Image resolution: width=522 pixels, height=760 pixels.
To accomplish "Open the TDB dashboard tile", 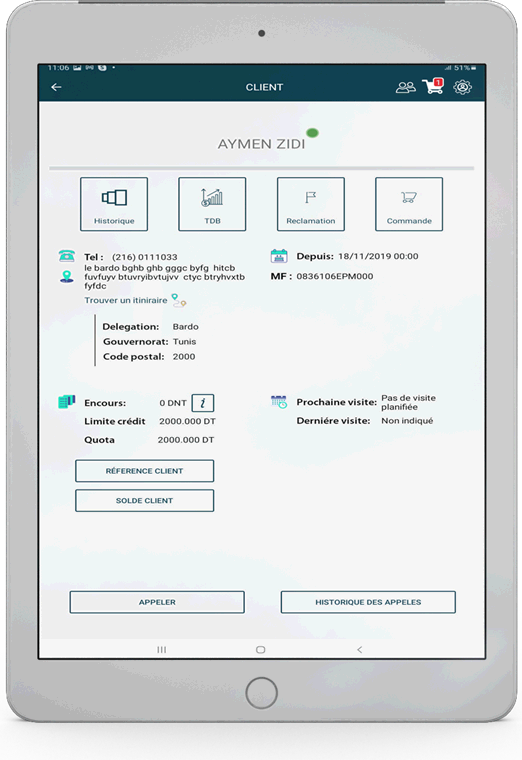I will pos(212,204).
